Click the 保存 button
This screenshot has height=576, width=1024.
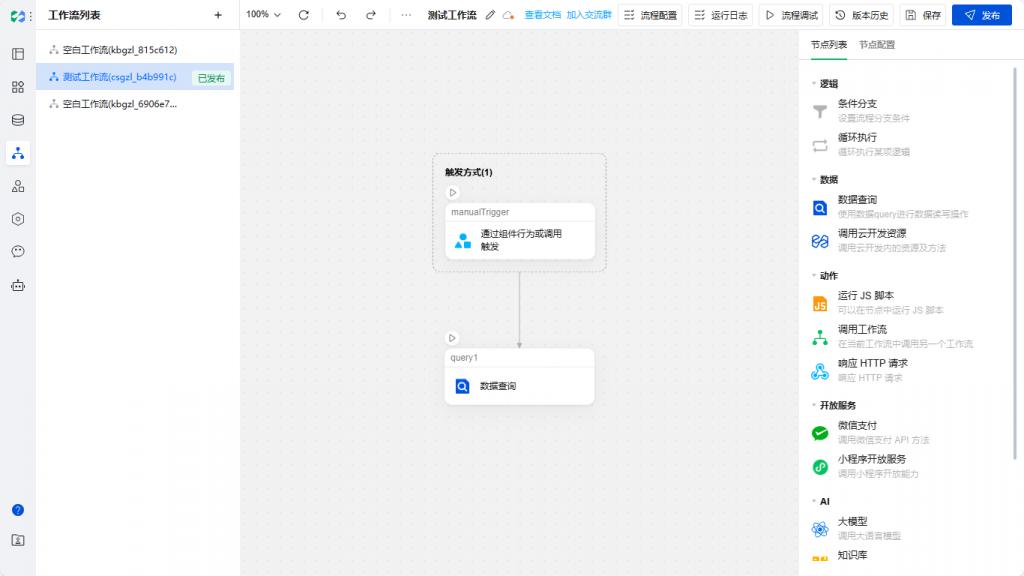923,15
